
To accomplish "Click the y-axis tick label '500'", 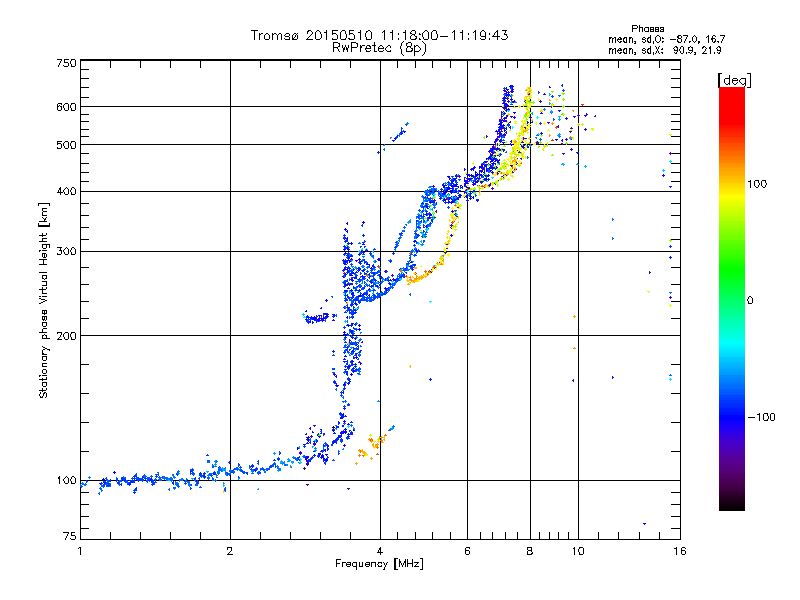I will point(66,145).
